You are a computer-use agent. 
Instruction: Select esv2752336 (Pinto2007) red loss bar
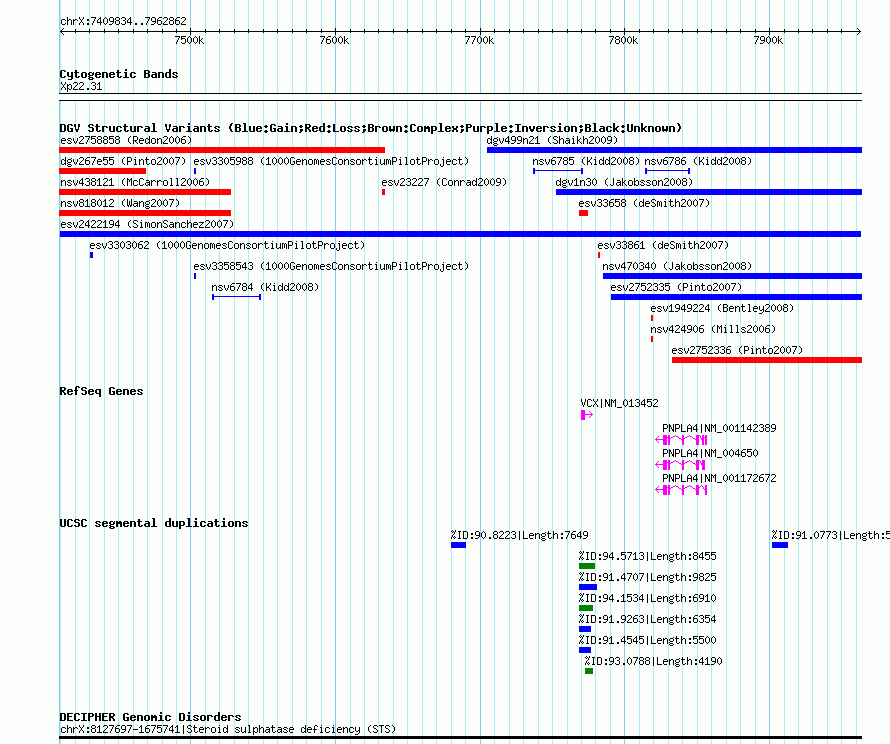[x=767, y=360]
